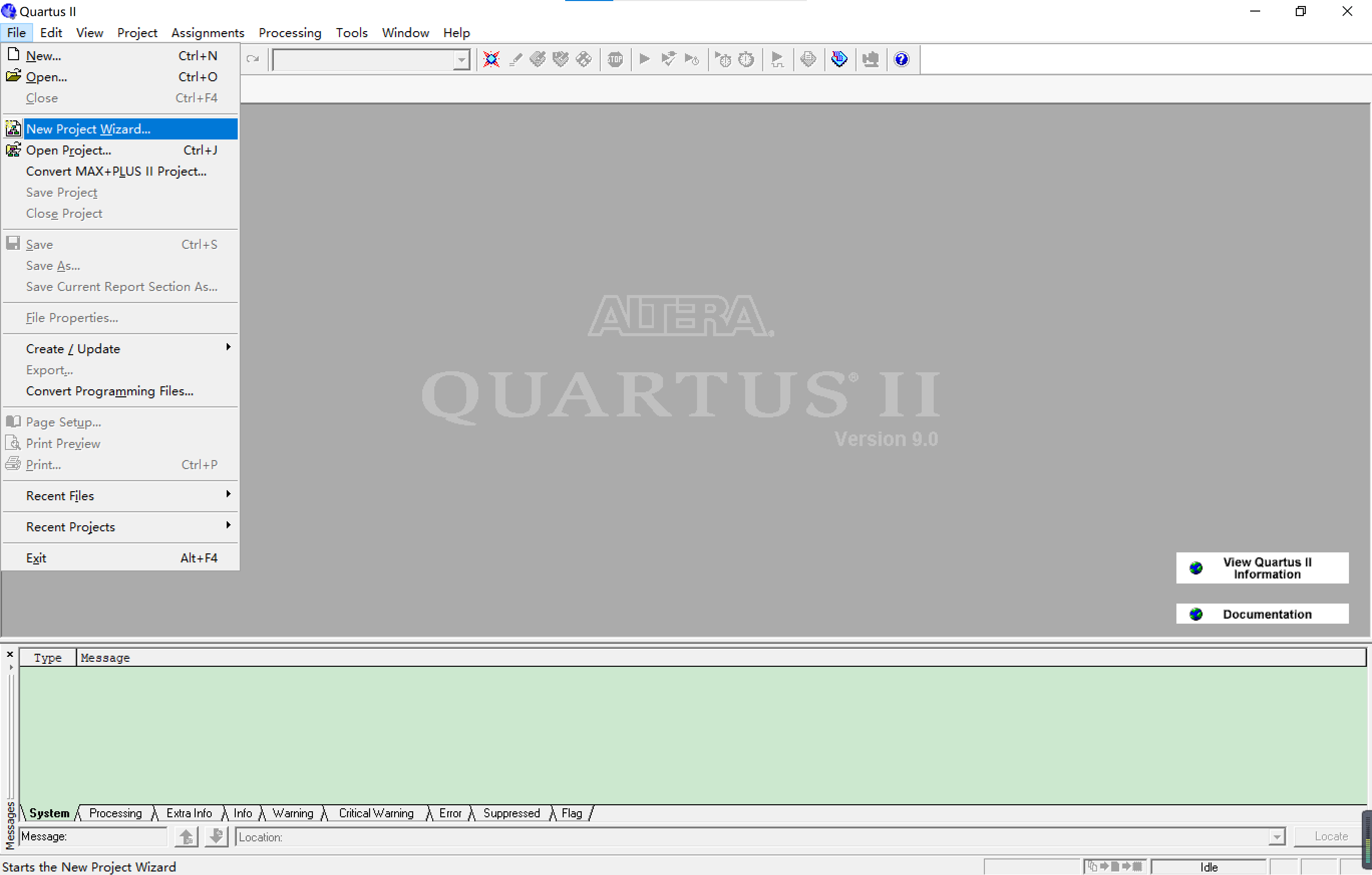
Task: Select New Project Wizard menu item
Action: coord(88,129)
